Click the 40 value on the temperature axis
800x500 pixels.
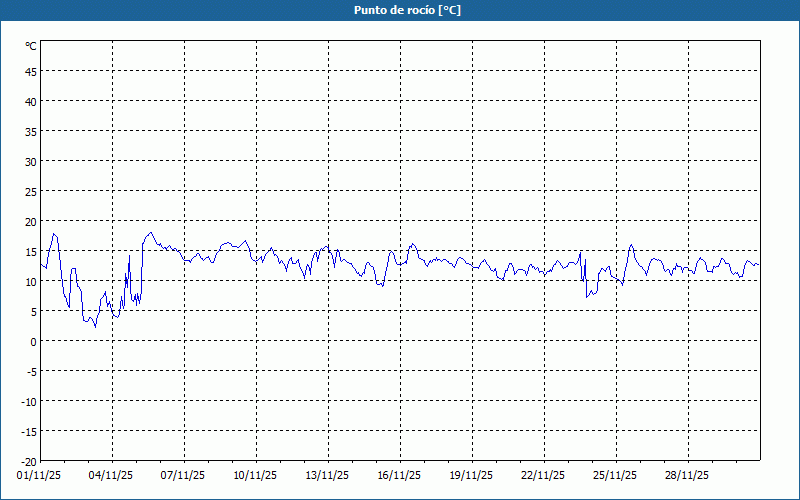pos(31,102)
